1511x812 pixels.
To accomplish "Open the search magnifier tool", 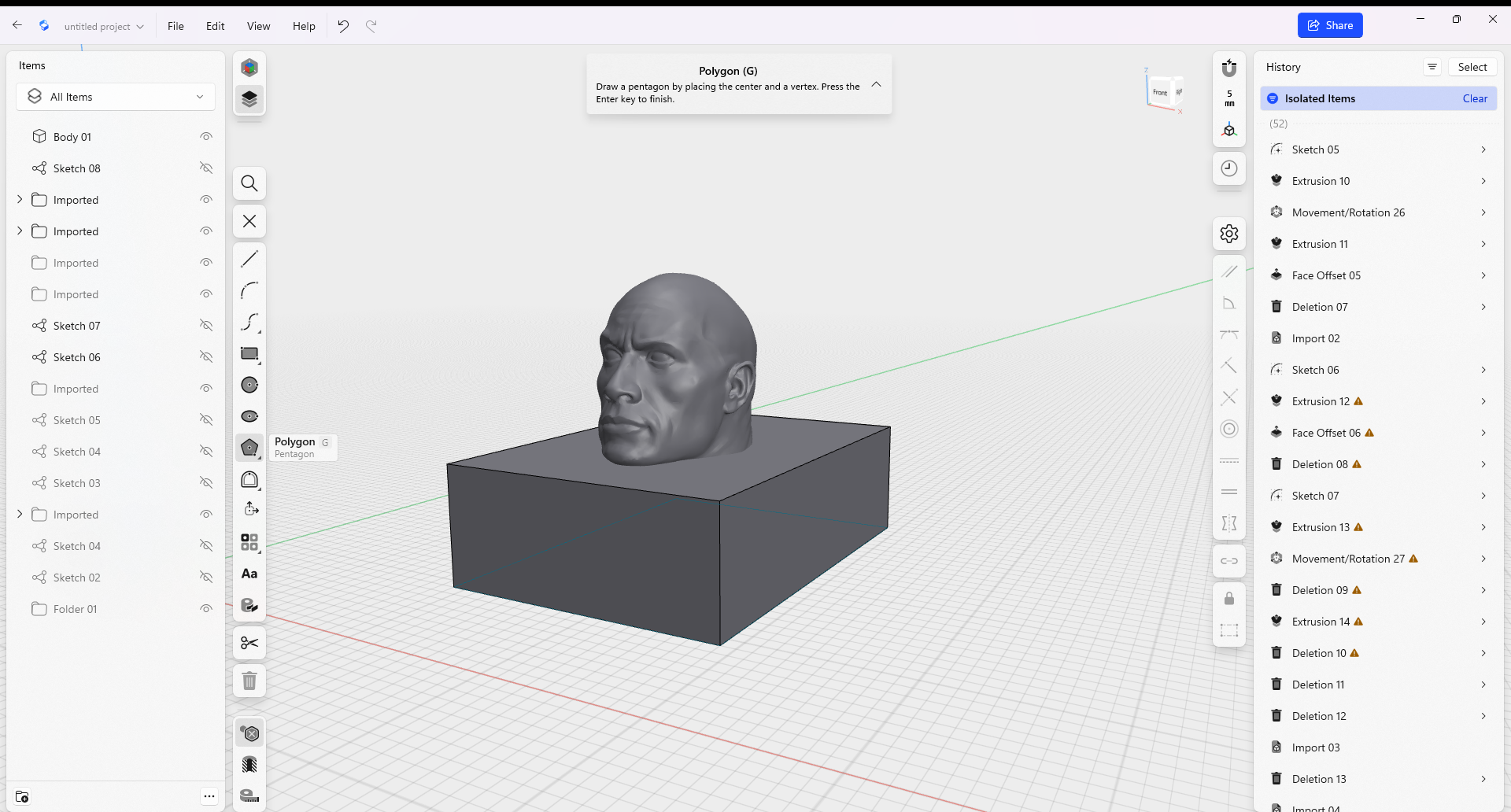I will pyautogui.click(x=249, y=183).
